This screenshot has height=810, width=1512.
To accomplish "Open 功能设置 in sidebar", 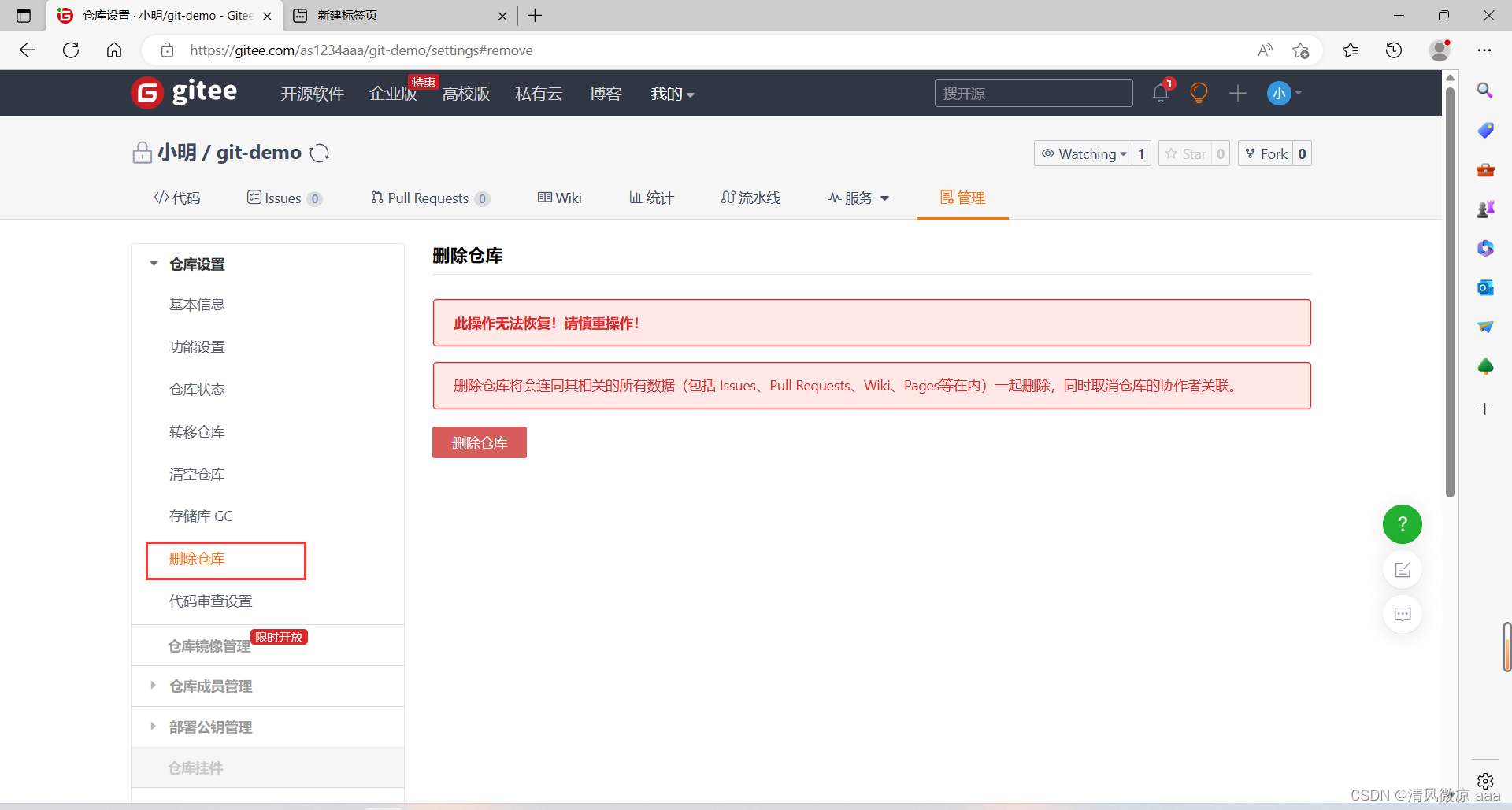I will coord(197,346).
